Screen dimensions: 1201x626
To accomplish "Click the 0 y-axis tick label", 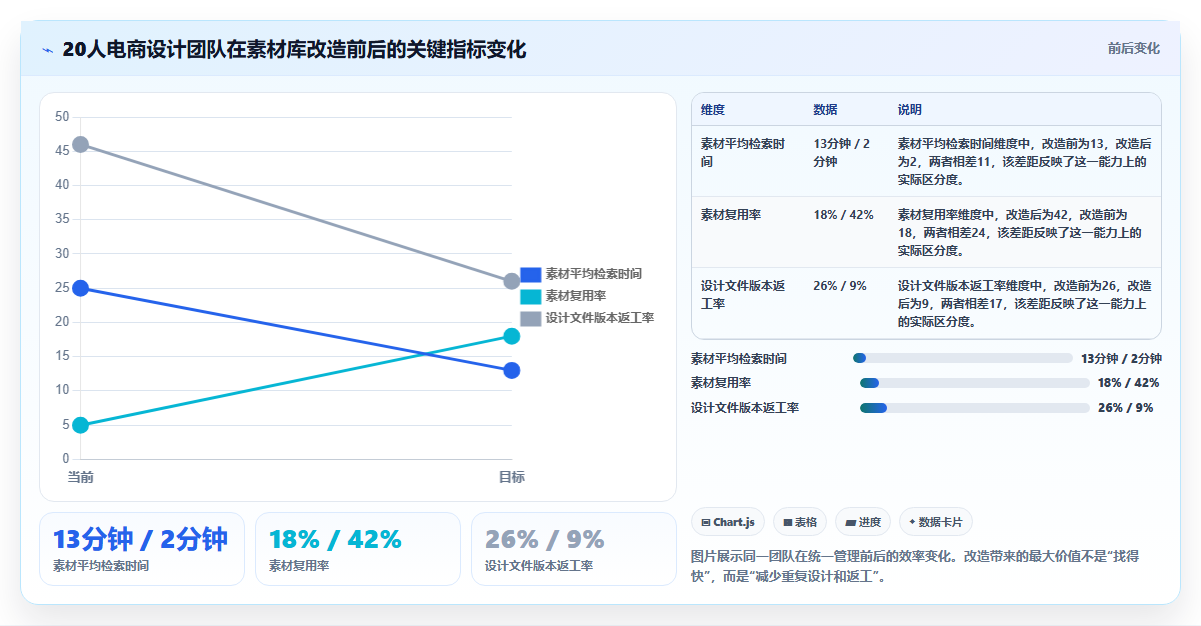I will point(66,459).
